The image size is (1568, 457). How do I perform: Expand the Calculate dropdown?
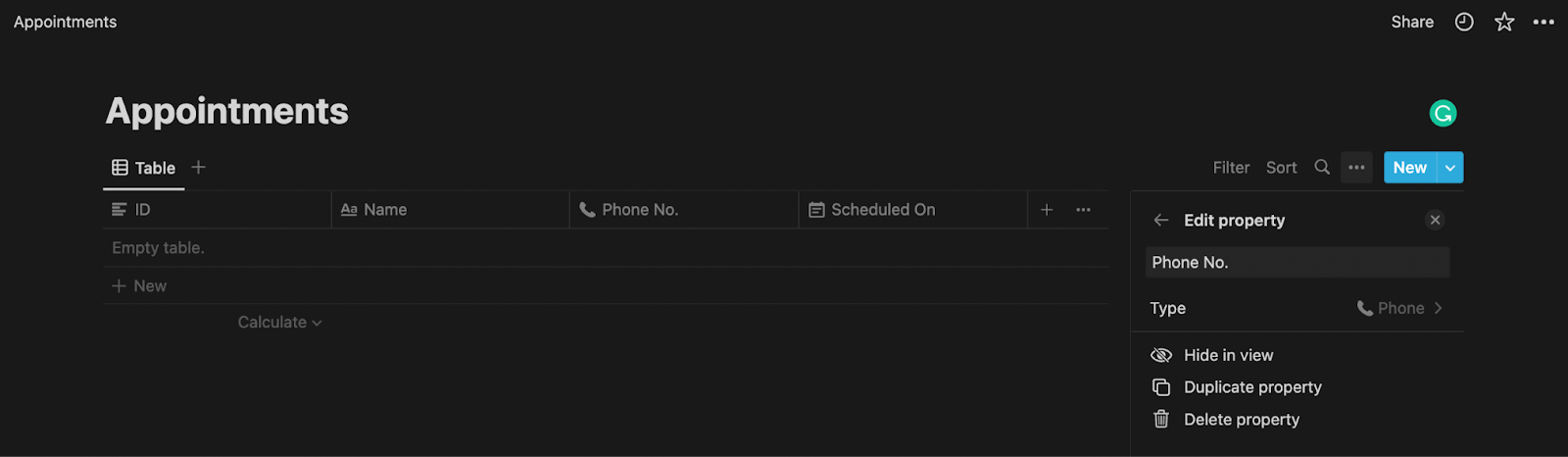279,323
